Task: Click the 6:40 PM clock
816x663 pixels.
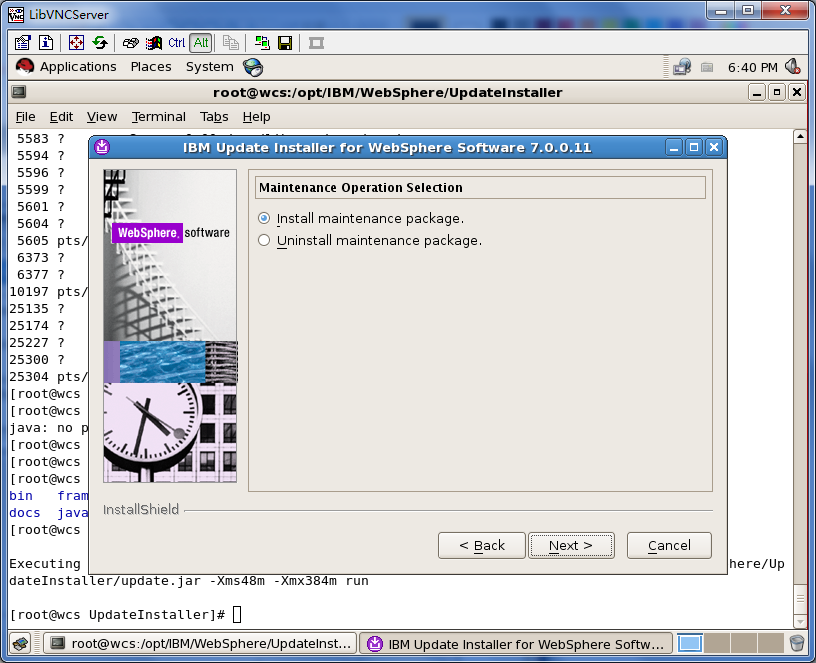Action: (x=753, y=68)
